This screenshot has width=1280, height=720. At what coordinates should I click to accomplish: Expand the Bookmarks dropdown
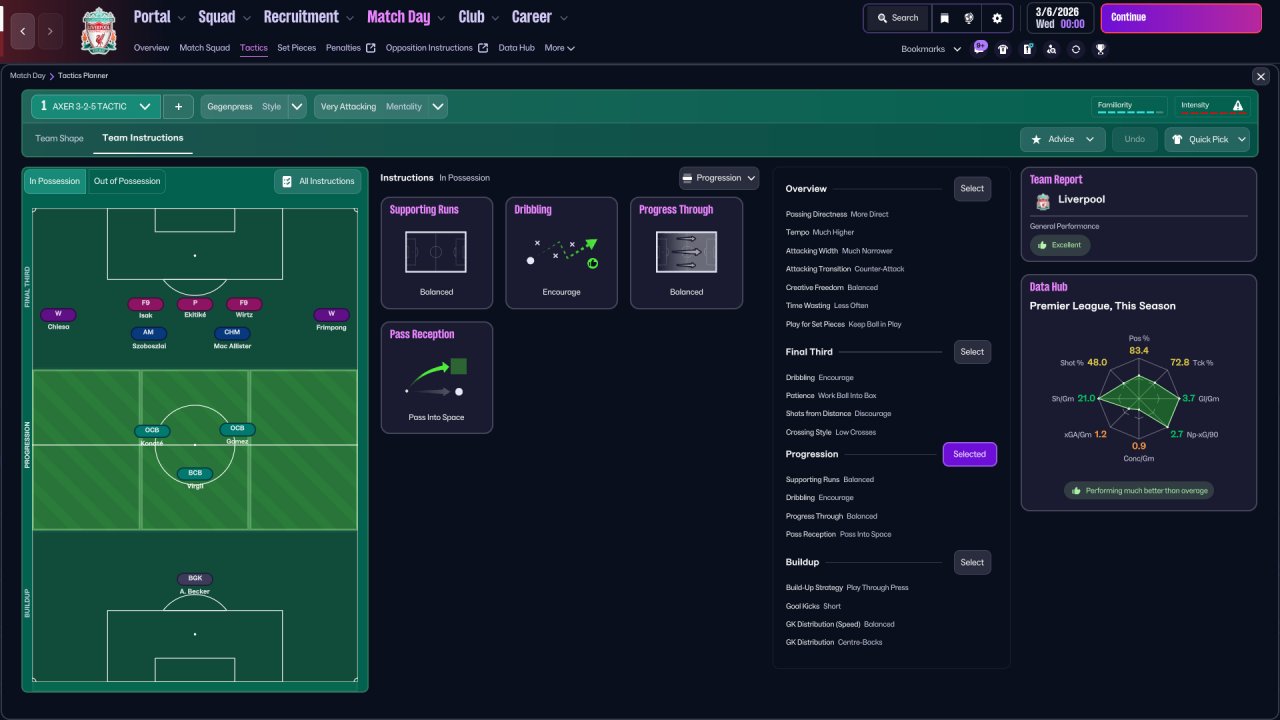pyautogui.click(x=931, y=49)
